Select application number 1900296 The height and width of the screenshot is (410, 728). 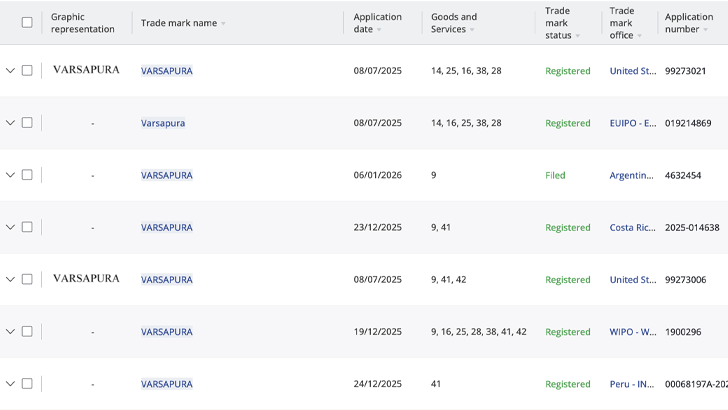(x=683, y=332)
